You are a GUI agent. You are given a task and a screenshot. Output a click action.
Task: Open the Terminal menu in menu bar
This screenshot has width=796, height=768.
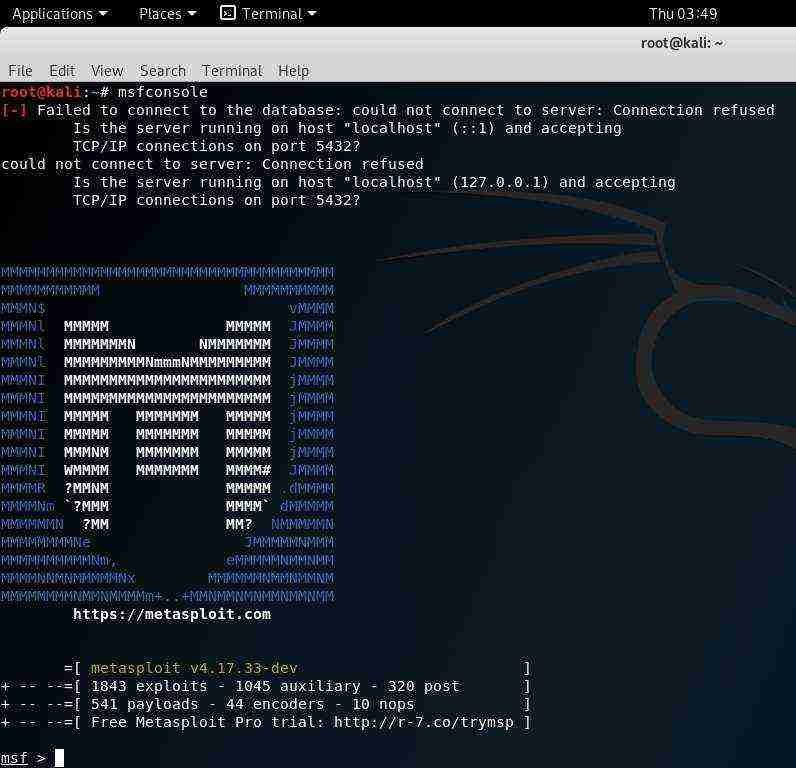tap(232, 71)
